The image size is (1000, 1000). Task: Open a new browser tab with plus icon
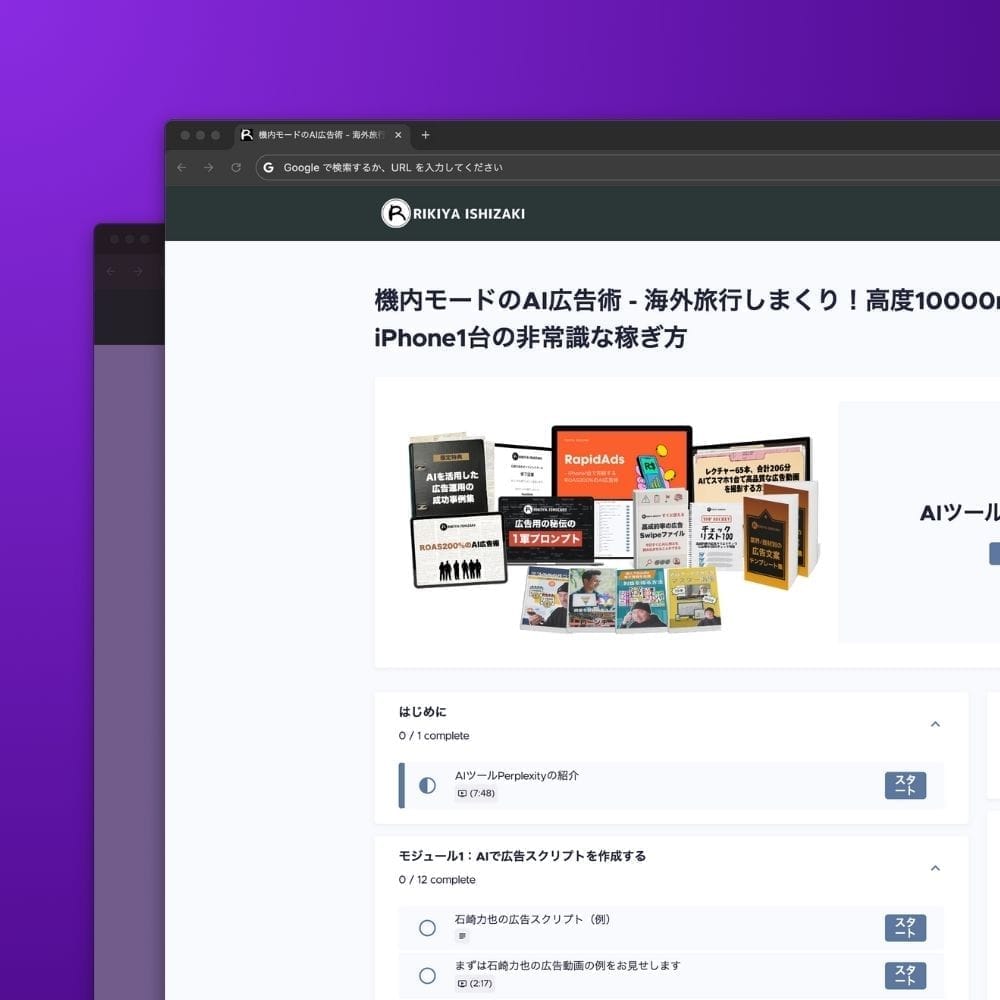425,135
